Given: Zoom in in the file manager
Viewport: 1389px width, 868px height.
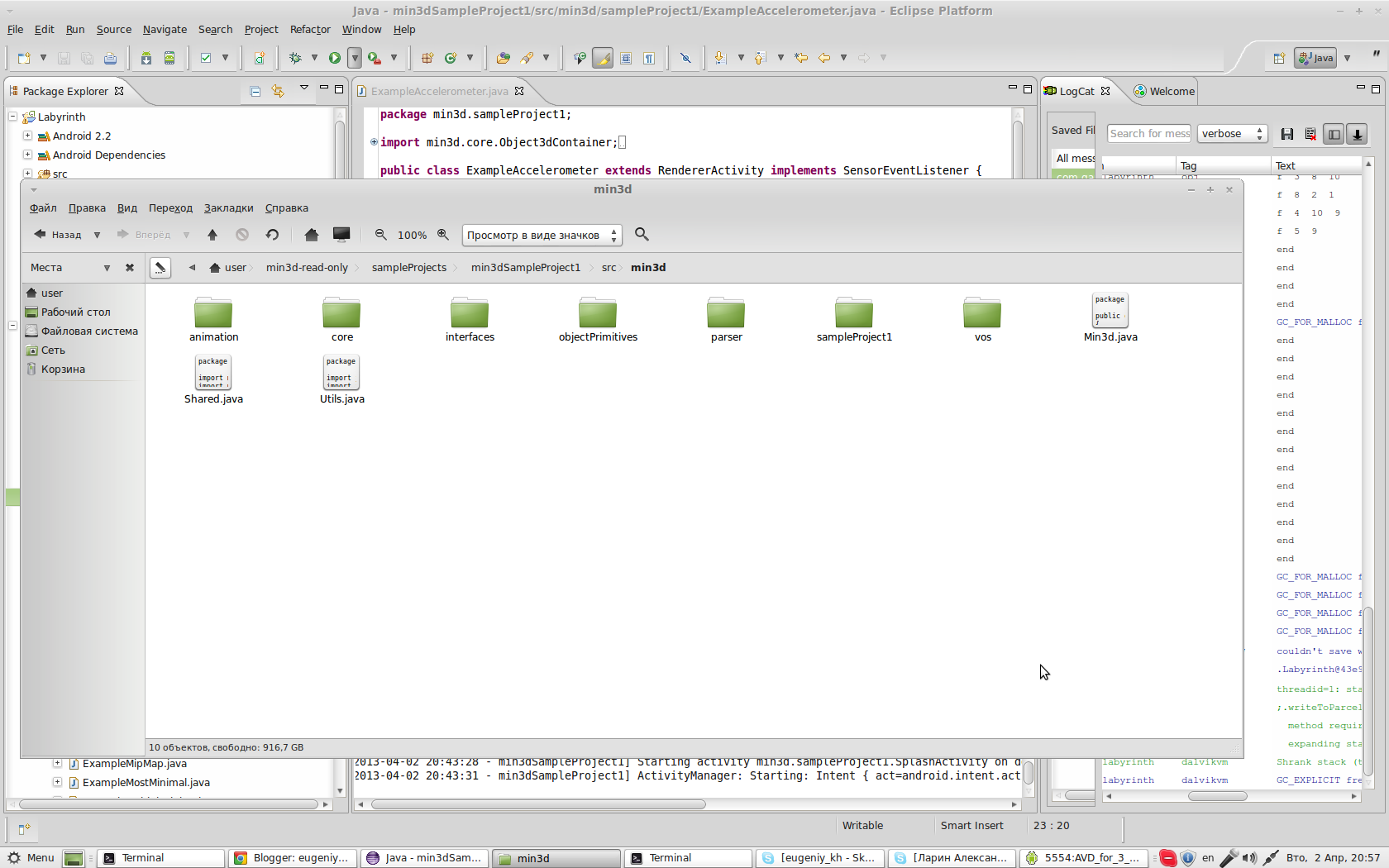Looking at the screenshot, I should point(443,235).
